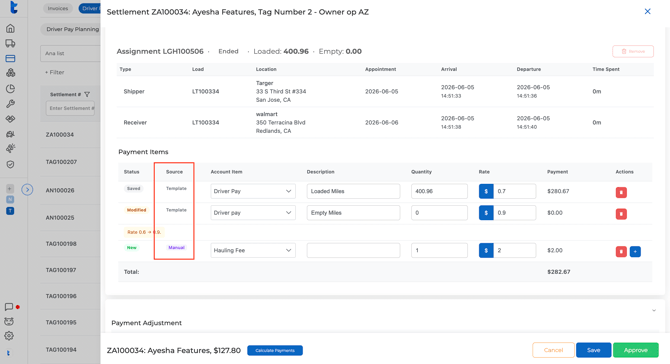Open the Driver pay dropdown for Empty Miles
This screenshot has height=364, width=670.
click(x=253, y=213)
